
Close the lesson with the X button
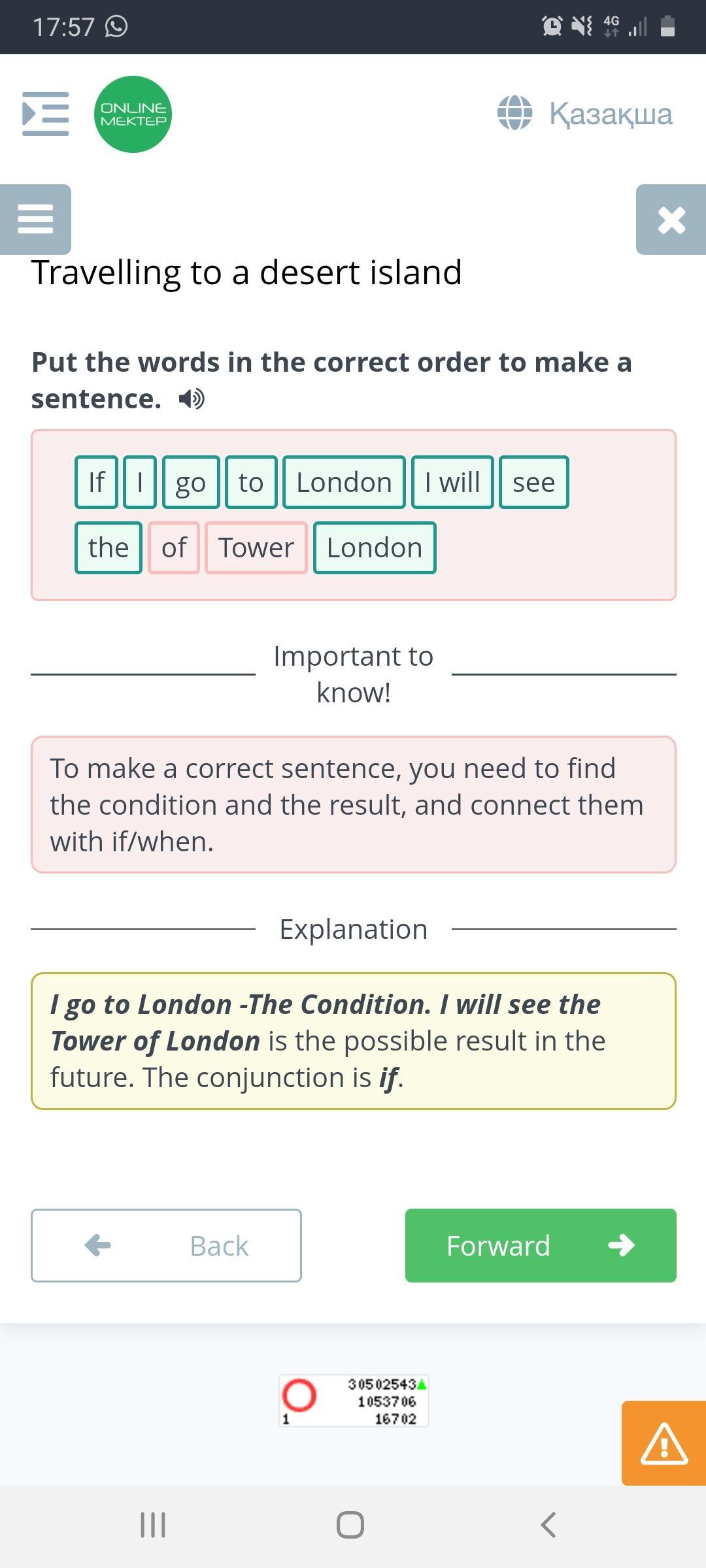tap(671, 220)
